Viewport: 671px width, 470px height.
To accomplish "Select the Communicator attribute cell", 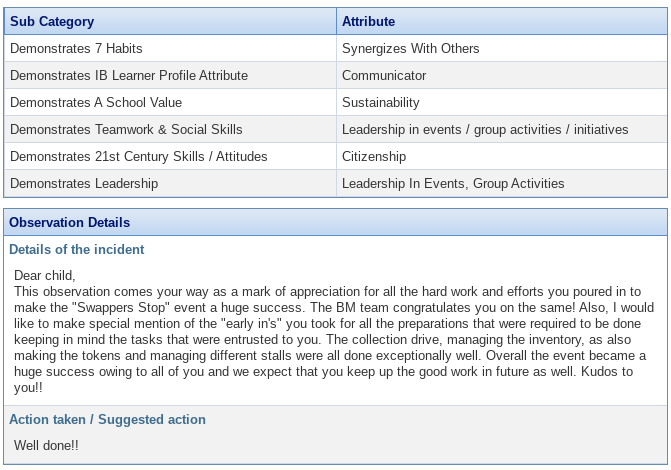I will 502,75.
